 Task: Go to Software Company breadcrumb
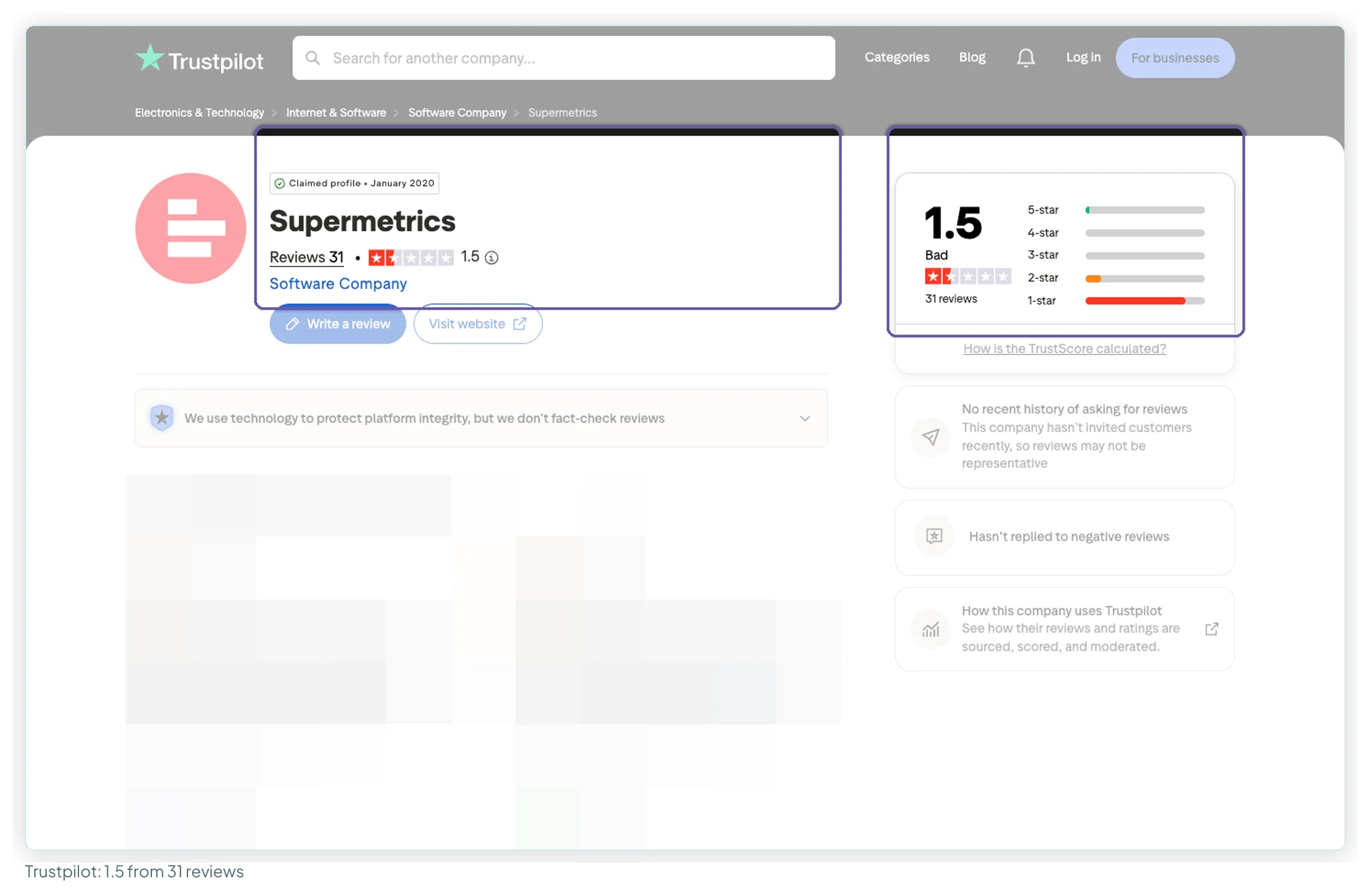457,113
